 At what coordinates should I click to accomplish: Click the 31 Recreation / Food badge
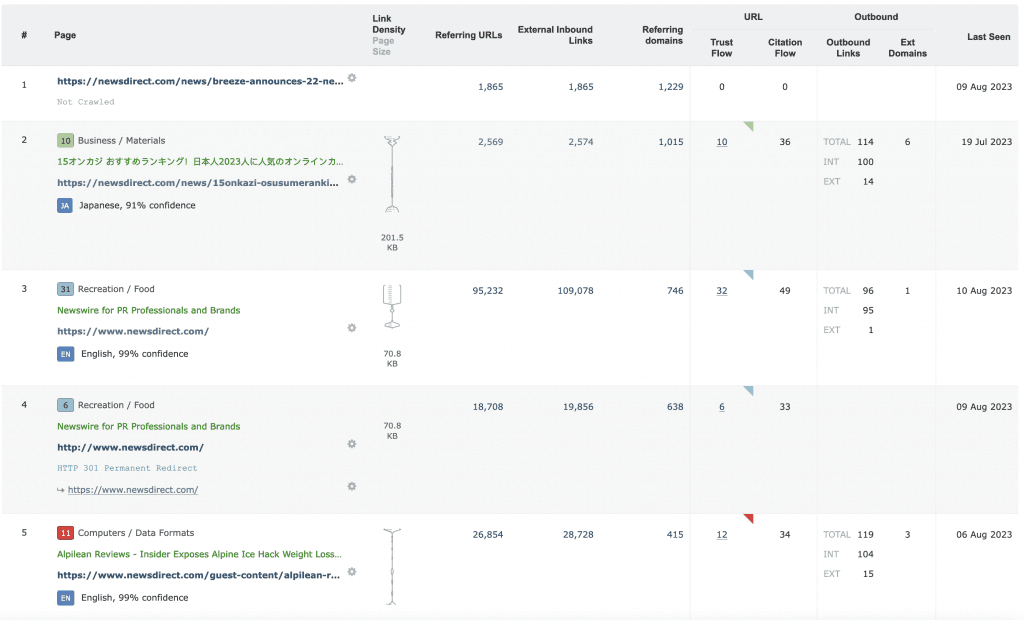(65, 289)
